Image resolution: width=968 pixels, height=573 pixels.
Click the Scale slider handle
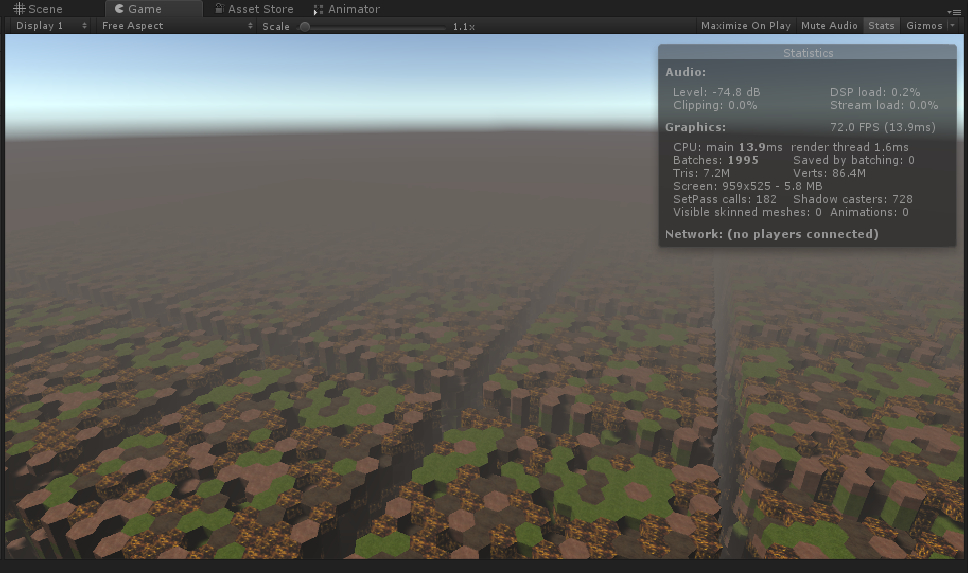(304, 27)
